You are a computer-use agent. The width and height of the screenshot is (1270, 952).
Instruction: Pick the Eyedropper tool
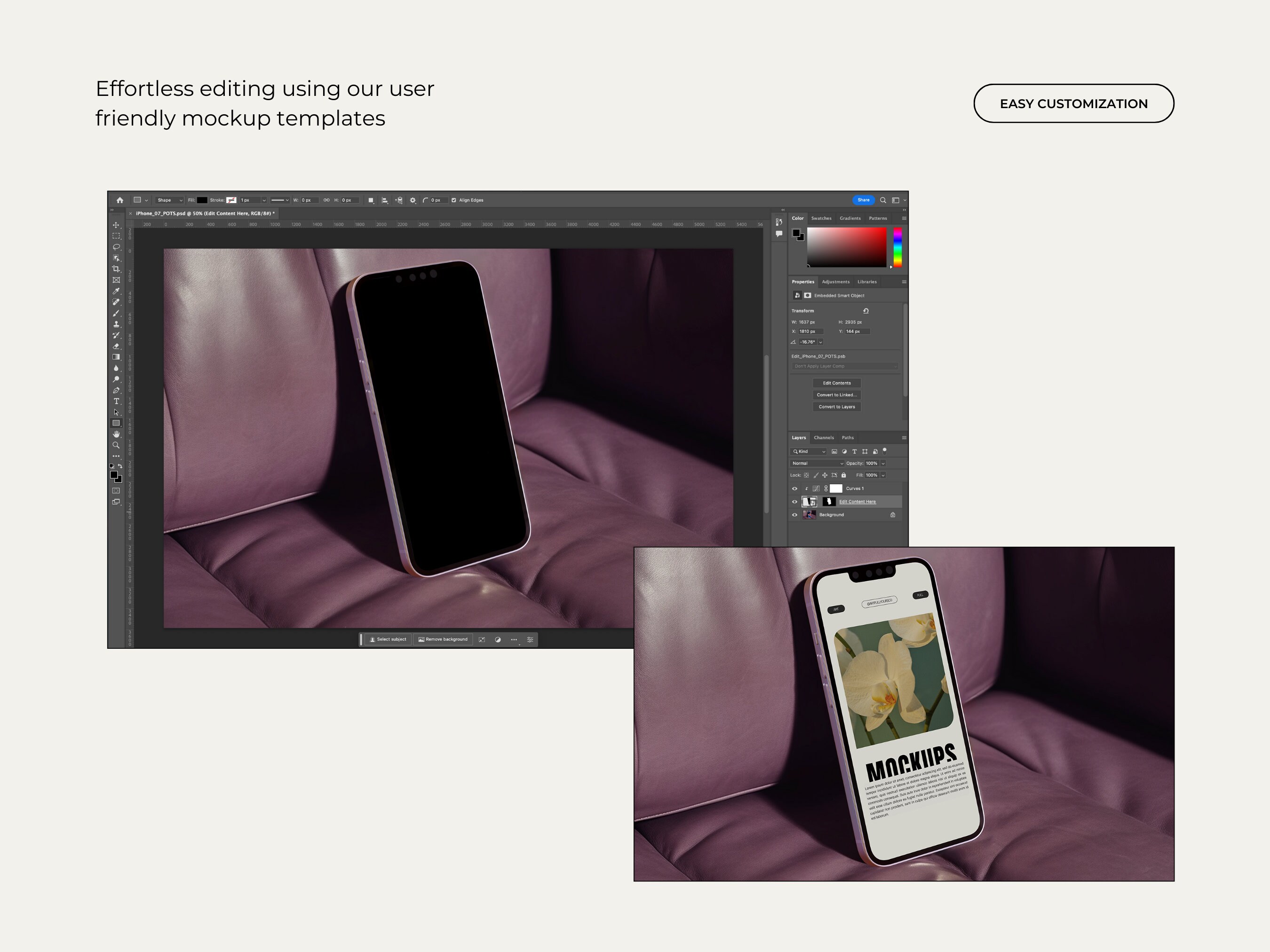pos(117,291)
